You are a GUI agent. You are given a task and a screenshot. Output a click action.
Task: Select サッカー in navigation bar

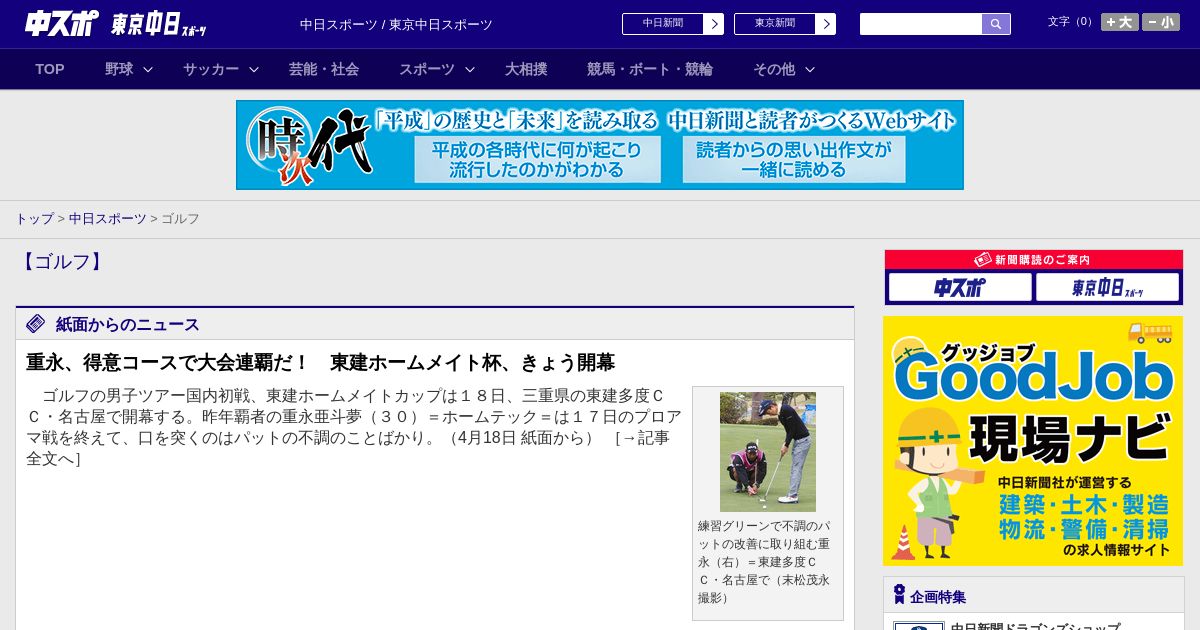coord(211,69)
